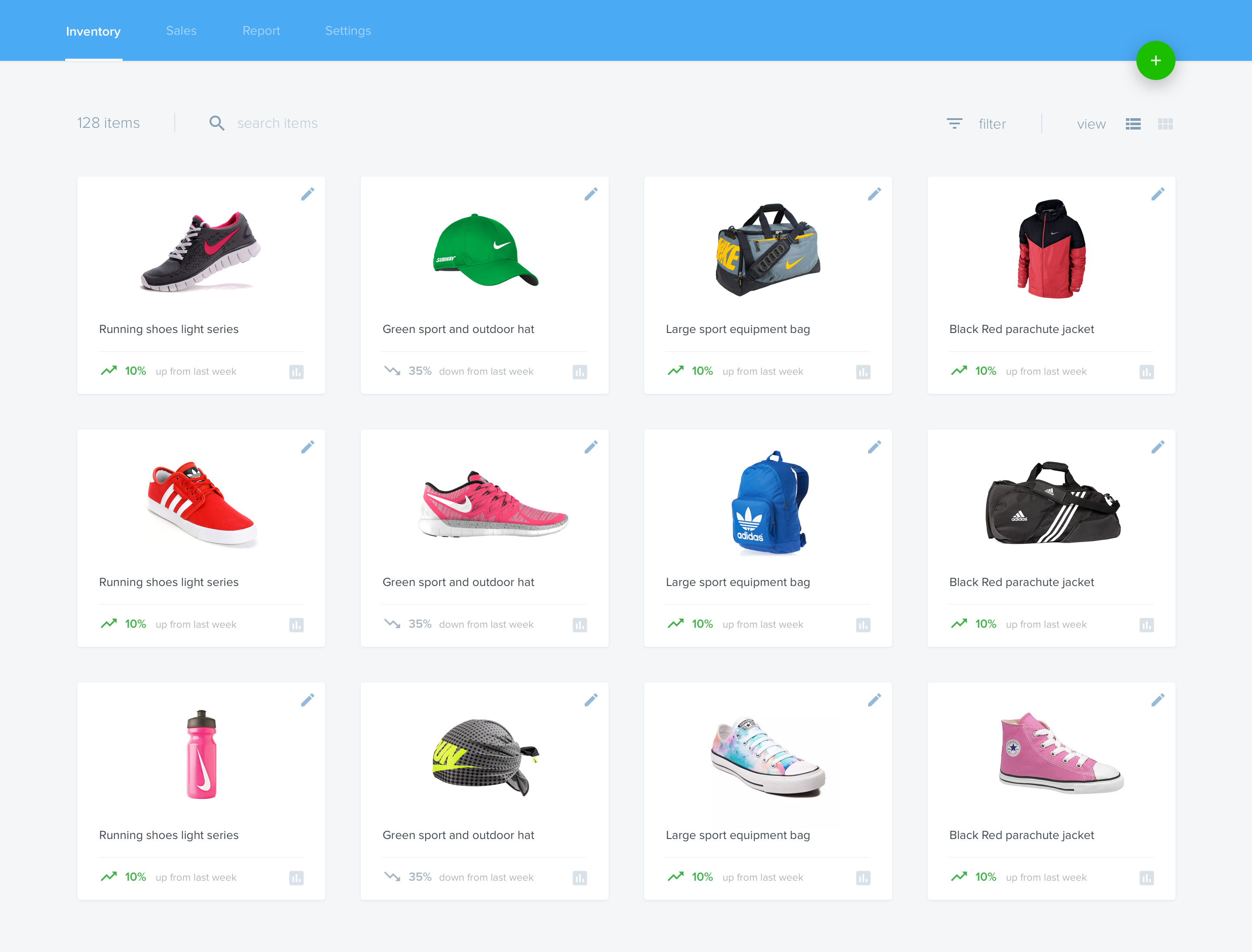Edit the gray-yellow Nike duffel bag card
The image size is (1252, 952).
pos(874,194)
